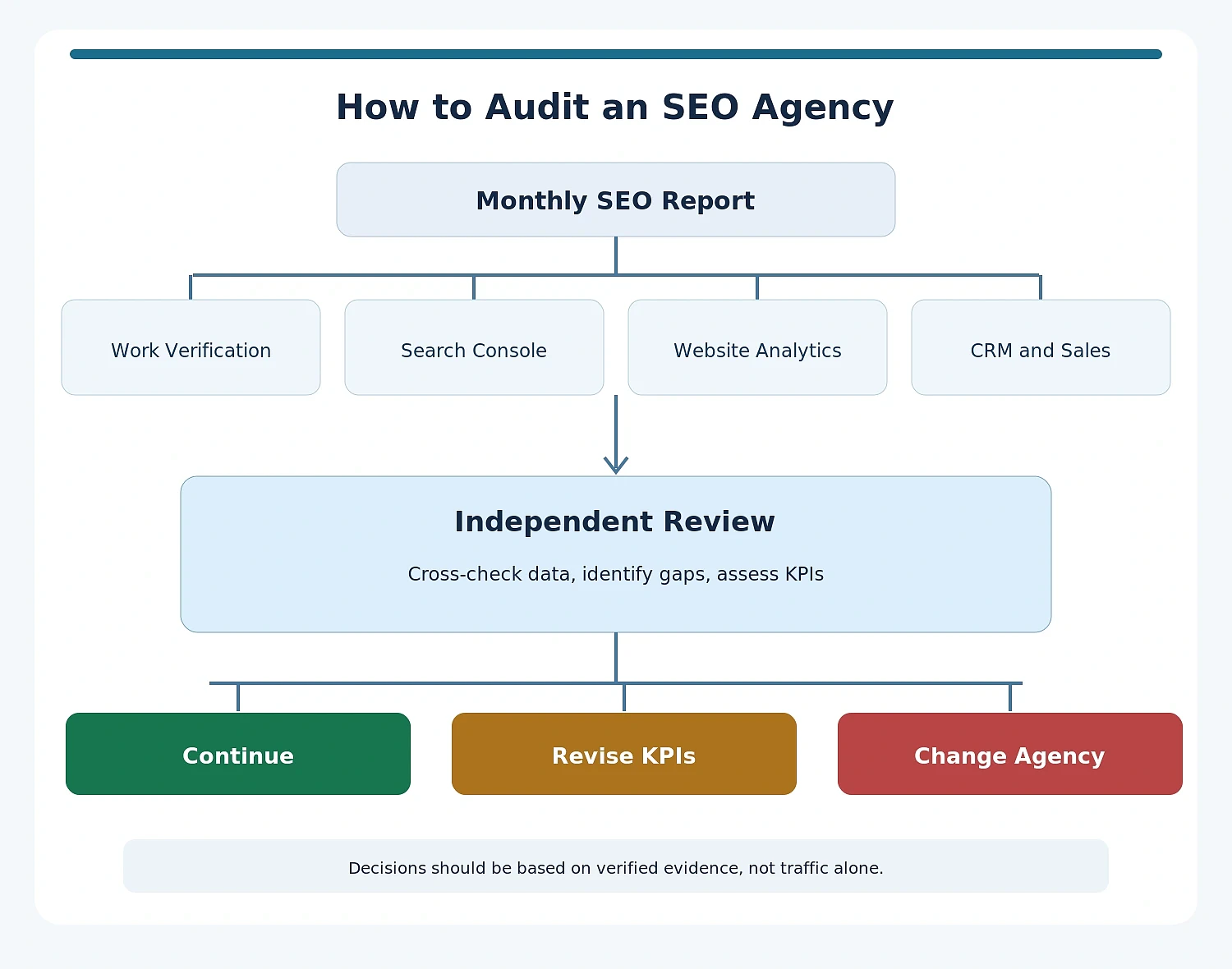
Task: Click the title 'How to Audit an SEO Agency'
Action: pos(615,108)
